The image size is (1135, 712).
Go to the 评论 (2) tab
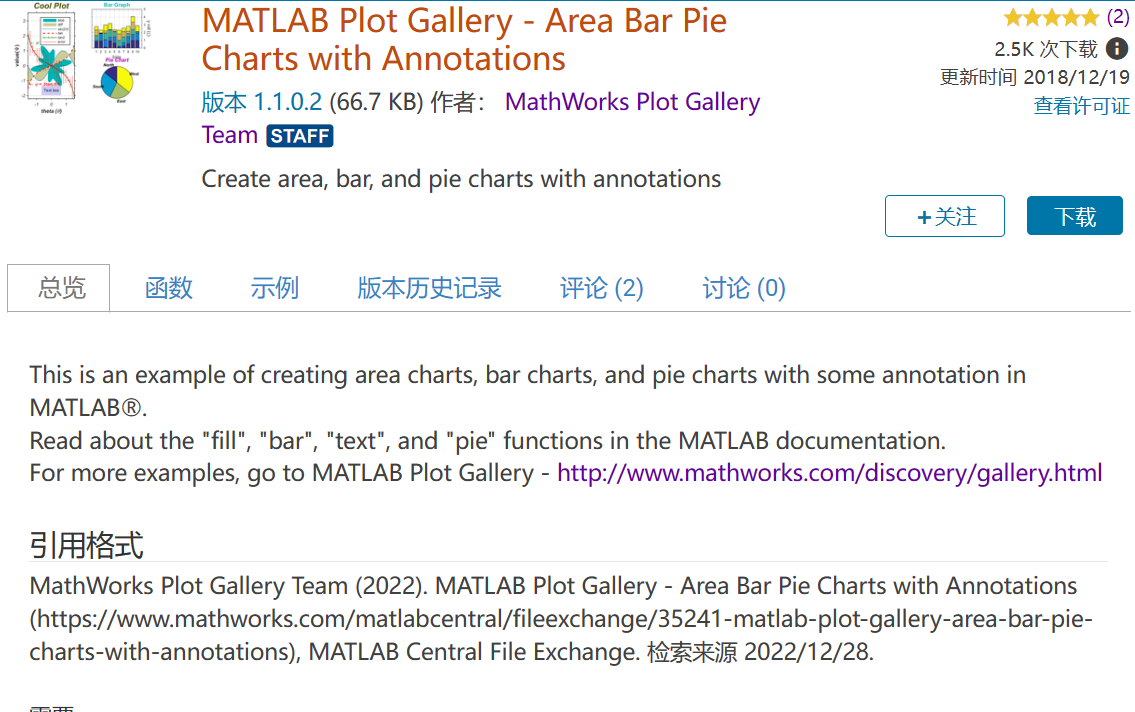601,288
